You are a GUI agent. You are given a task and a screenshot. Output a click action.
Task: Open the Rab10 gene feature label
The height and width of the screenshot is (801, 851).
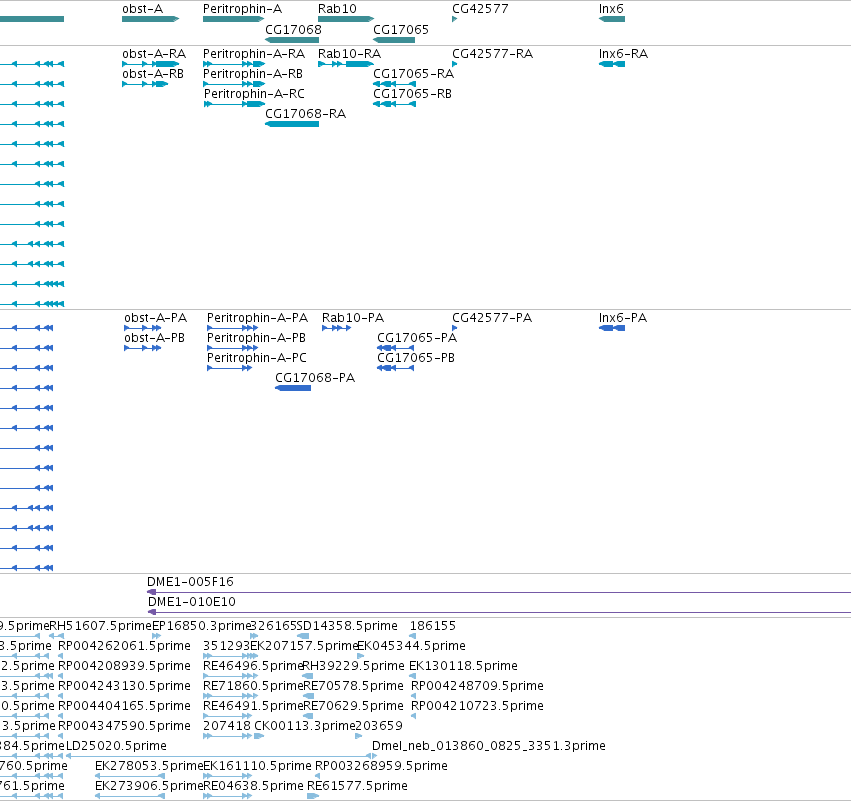pyautogui.click(x=337, y=9)
